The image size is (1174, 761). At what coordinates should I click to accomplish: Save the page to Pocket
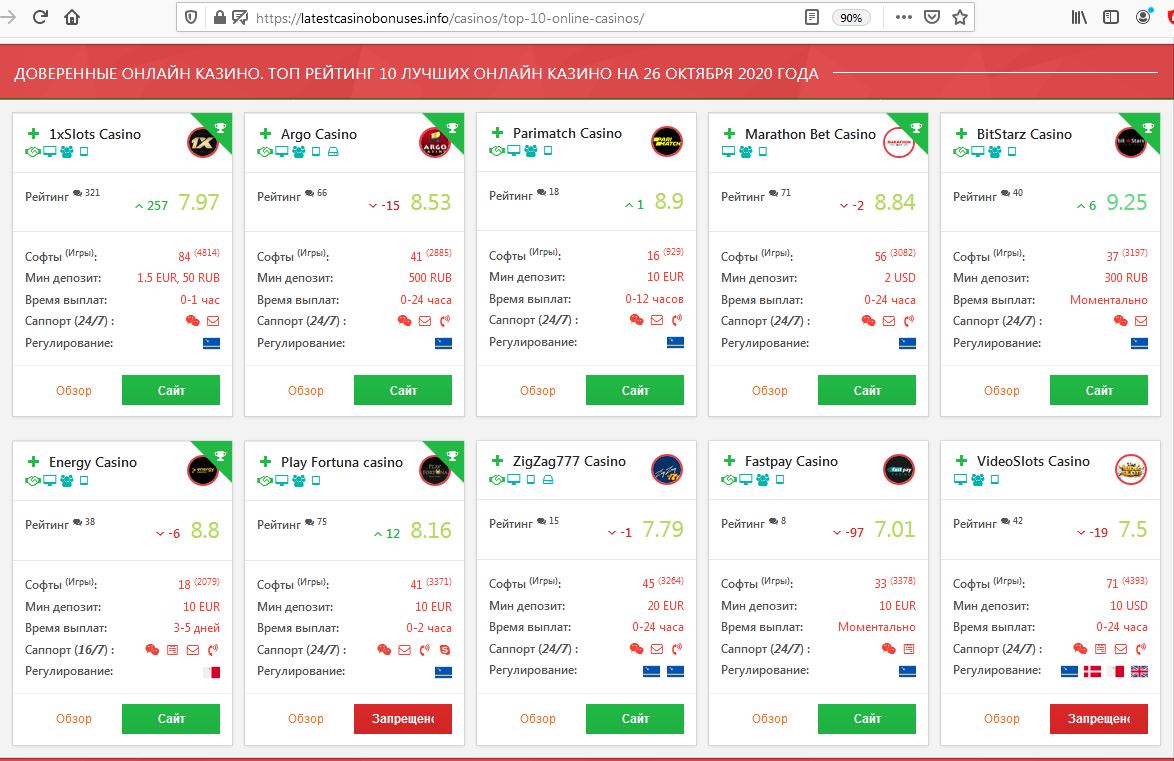tap(931, 17)
